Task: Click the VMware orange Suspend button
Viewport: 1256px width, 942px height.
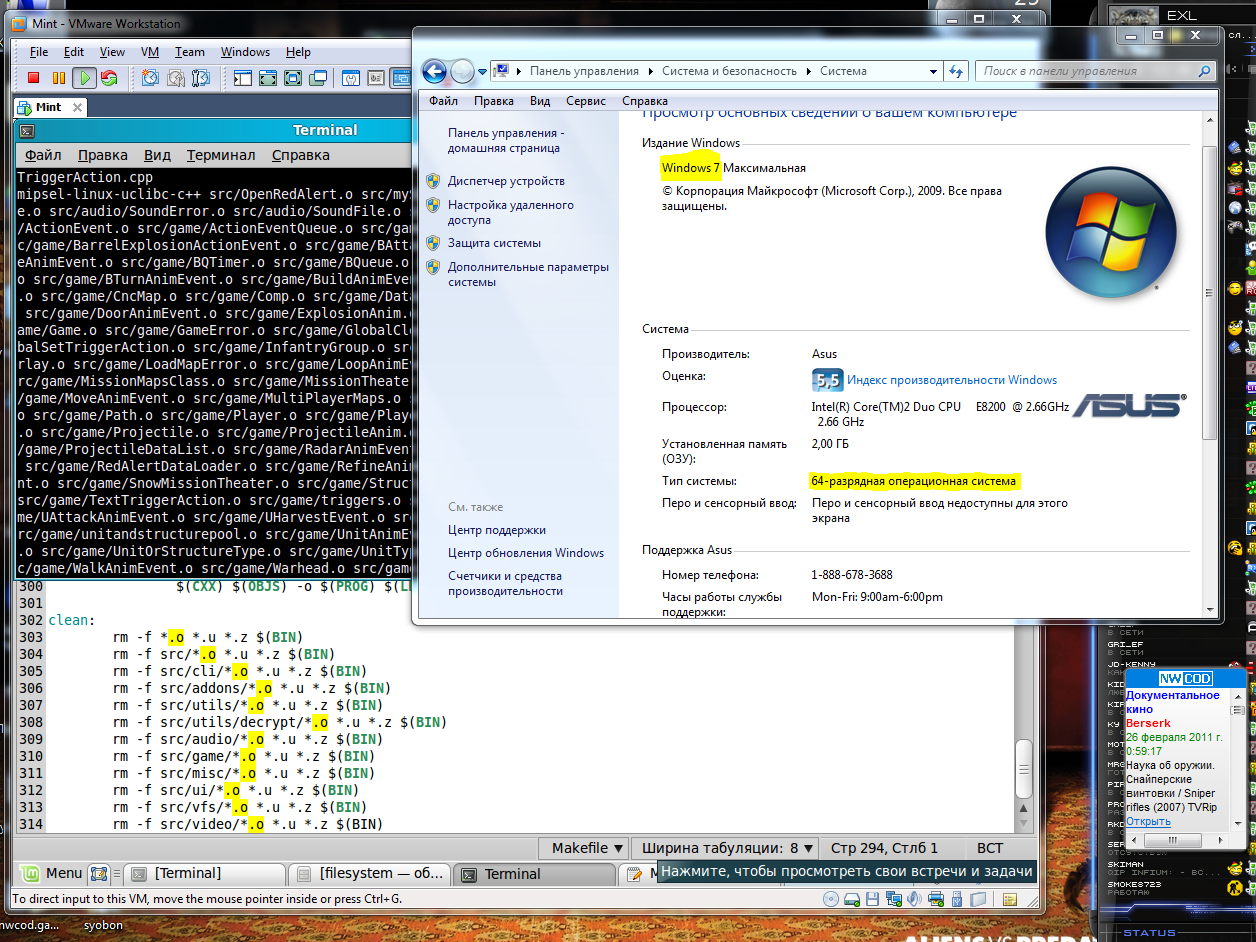Action: coord(59,78)
